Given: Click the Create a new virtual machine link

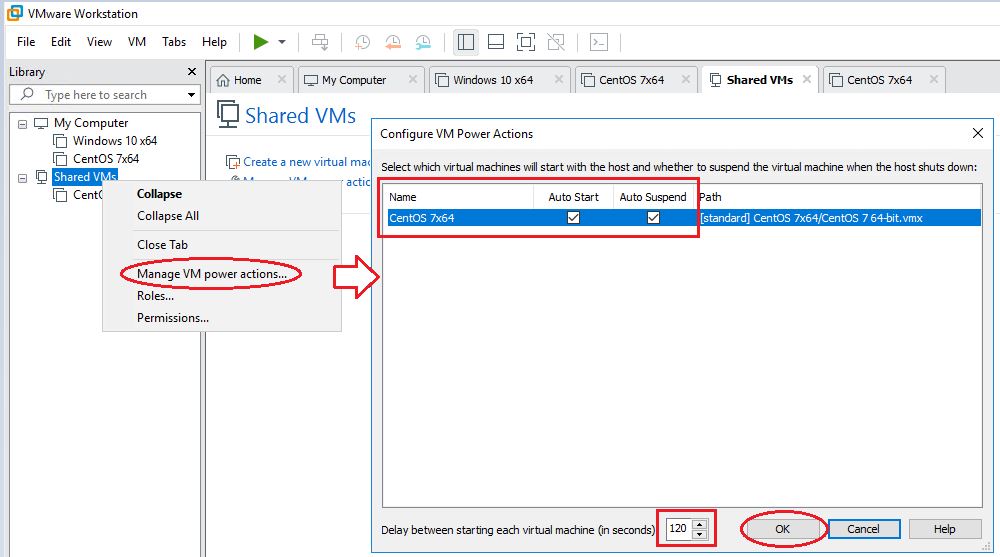Looking at the screenshot, I should pyautogui.click(x=305, y=162).
